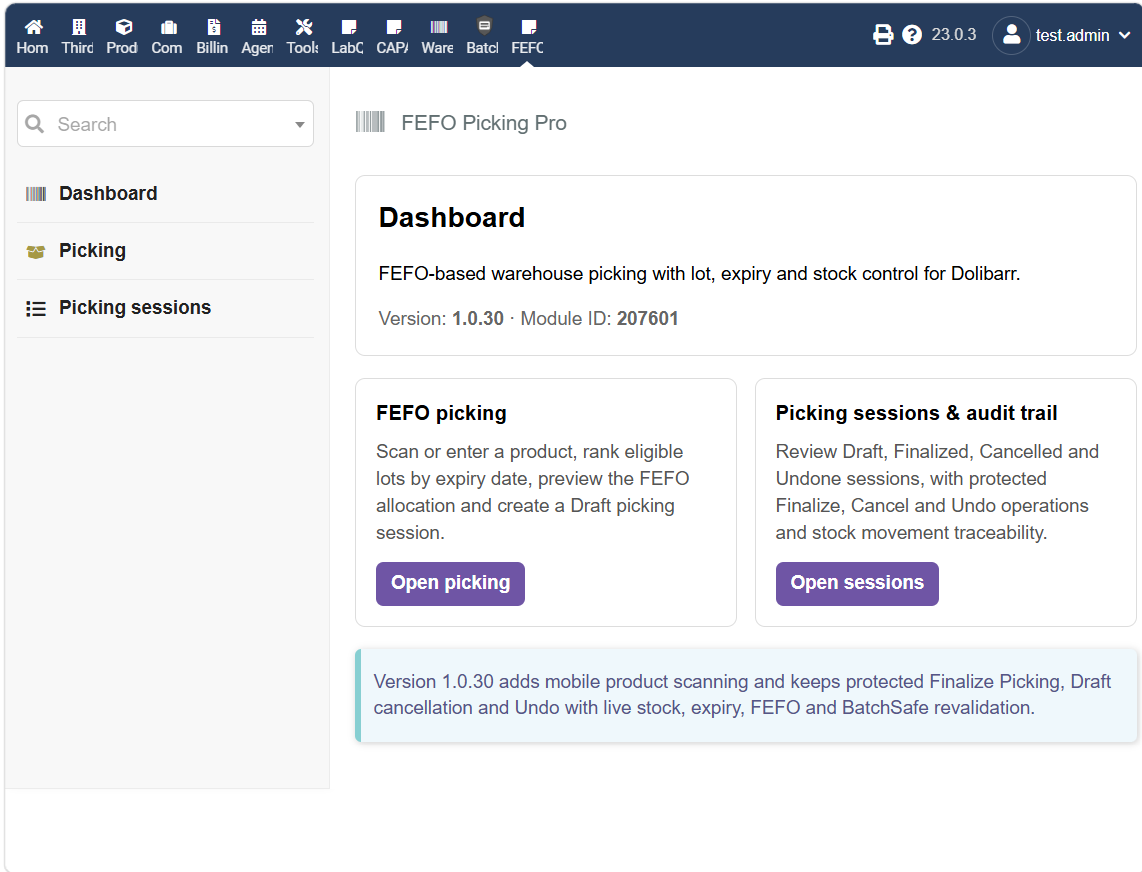Click the Version 1.0.30 info notice
The height and width of the screenshot is (872, 1142).
(x=746, y=695)
